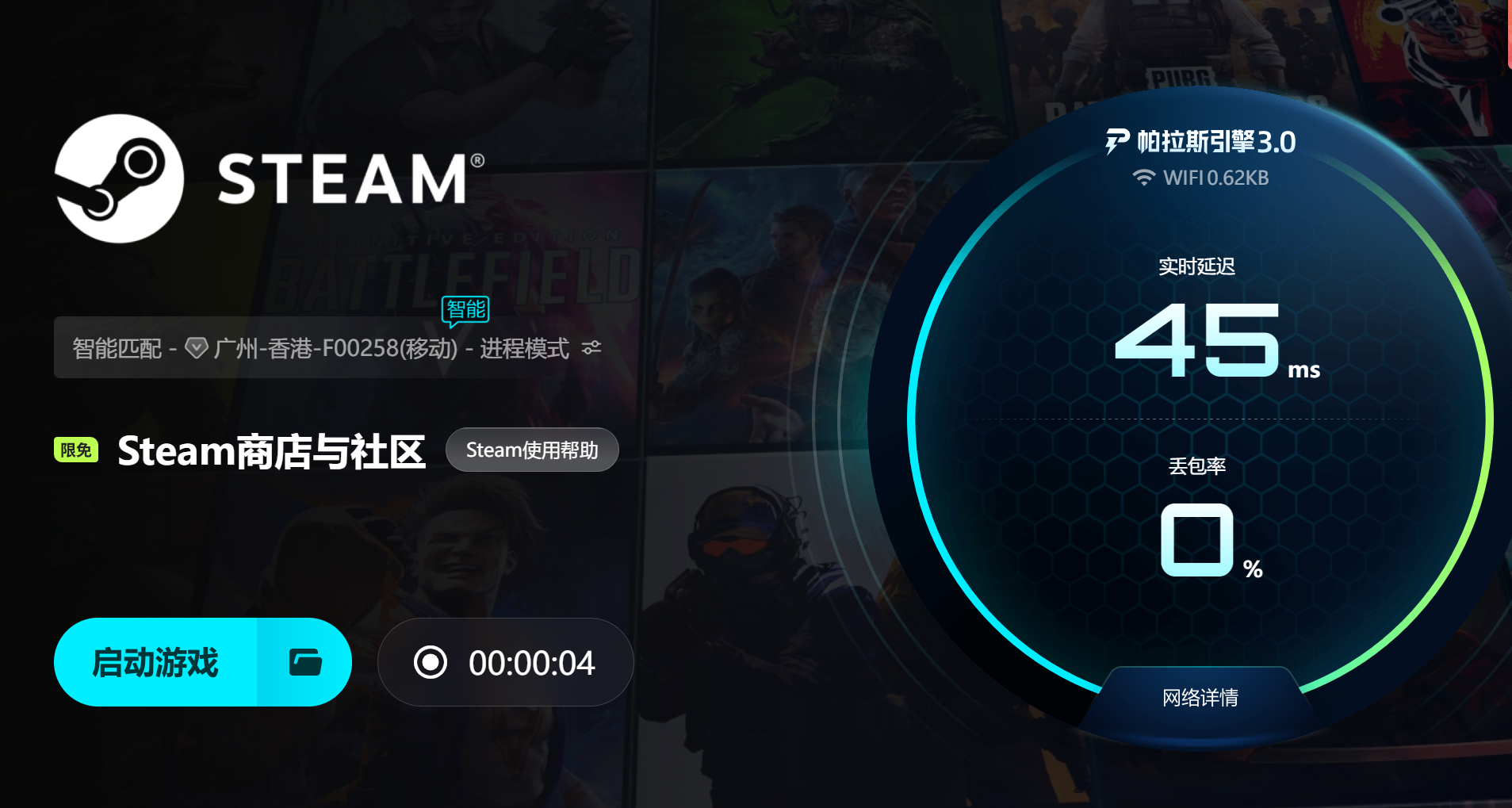Screen dimensions: 1512x808
Task: Launch game with 启动游戏 button
Action: click(x=155, y=662)
